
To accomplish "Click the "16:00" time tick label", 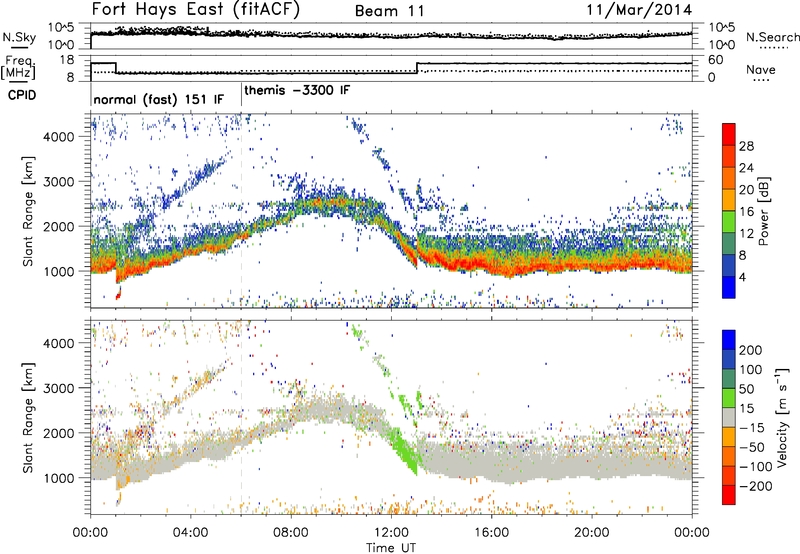I will tap(491, 533).
